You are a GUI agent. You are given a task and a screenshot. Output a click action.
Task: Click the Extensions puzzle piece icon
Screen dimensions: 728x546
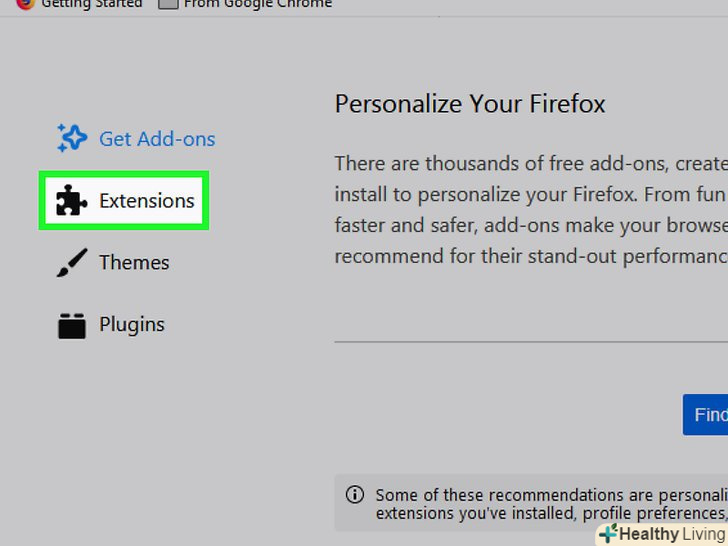71,201
